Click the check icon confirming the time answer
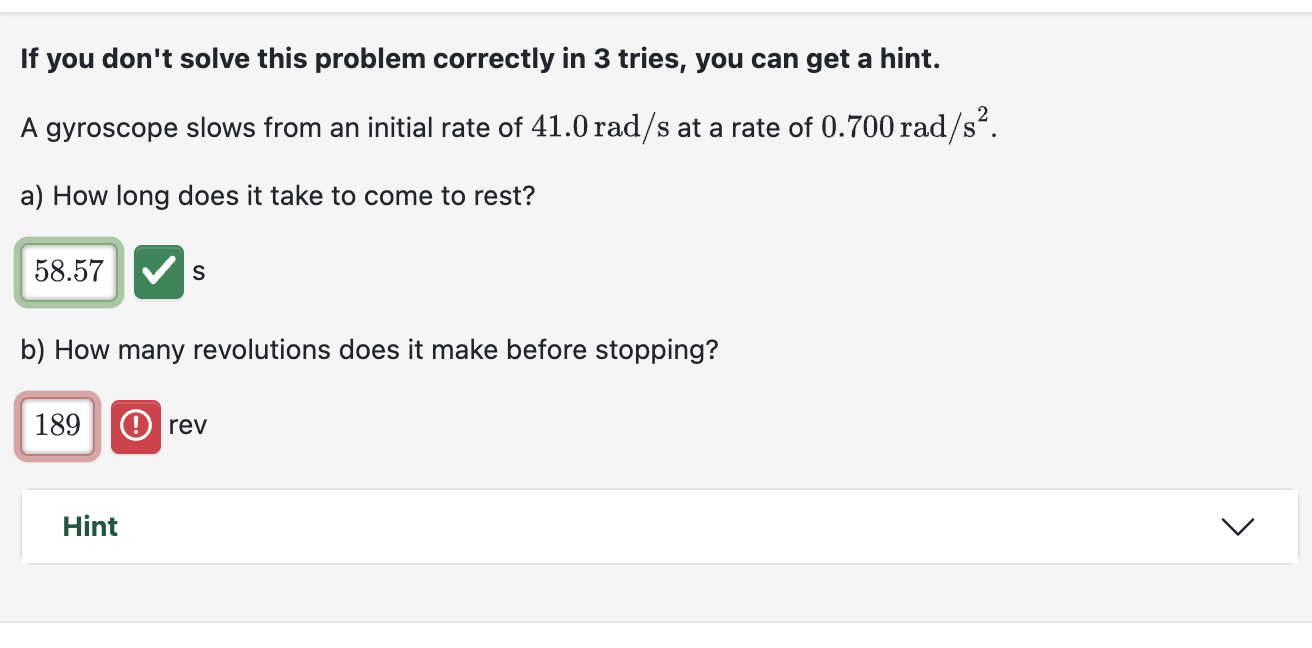1312x648 pixels. (158, 271)
